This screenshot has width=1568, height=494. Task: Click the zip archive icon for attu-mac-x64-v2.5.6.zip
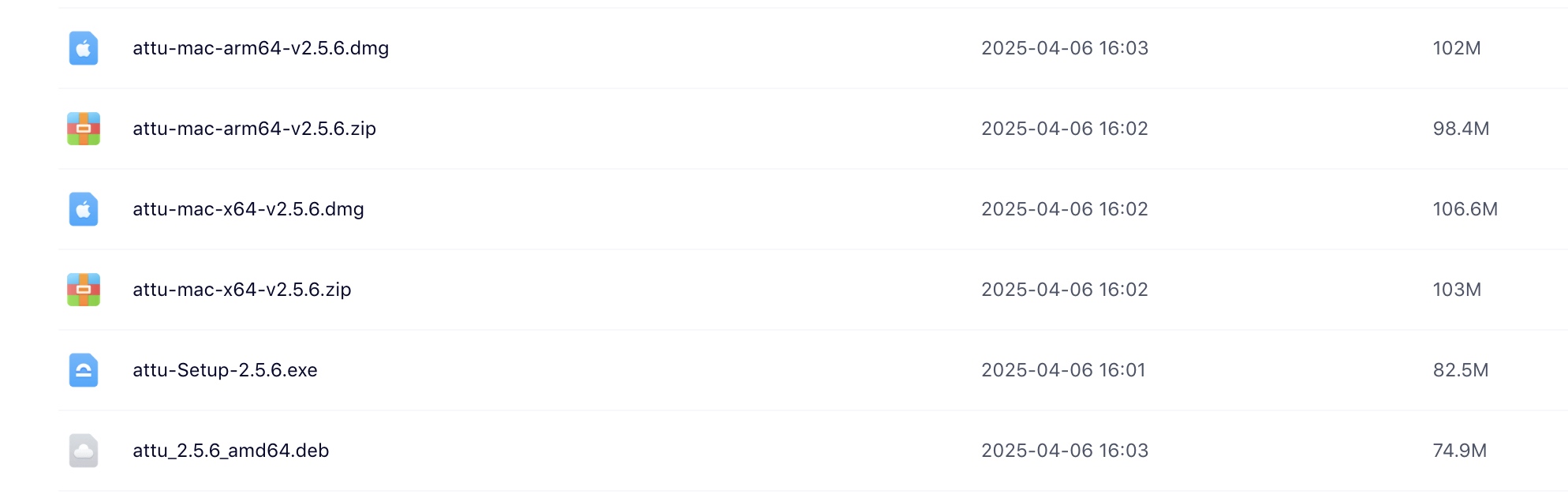pyautogui.click(x=83, y=290)
